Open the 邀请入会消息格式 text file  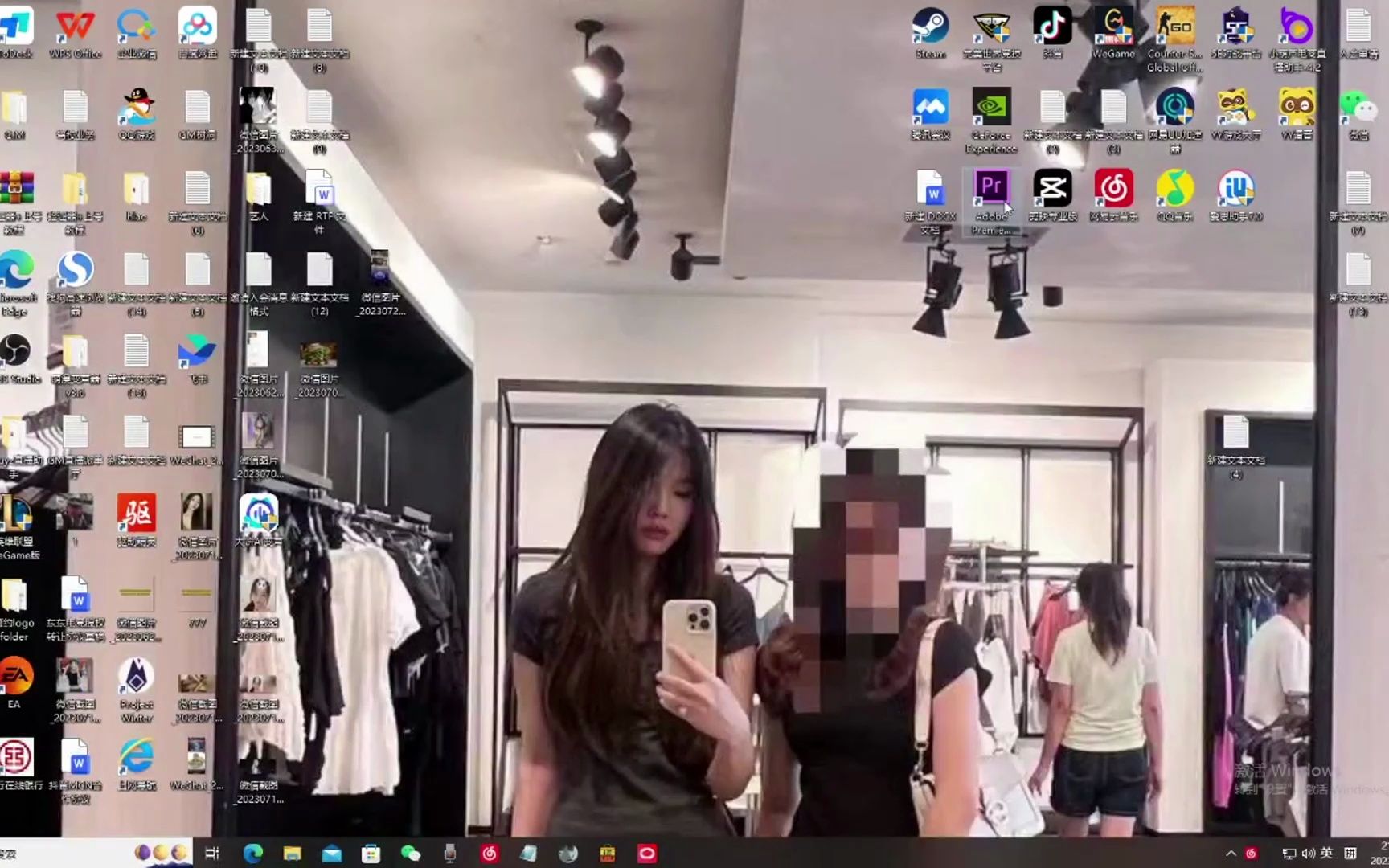(258, 283)
